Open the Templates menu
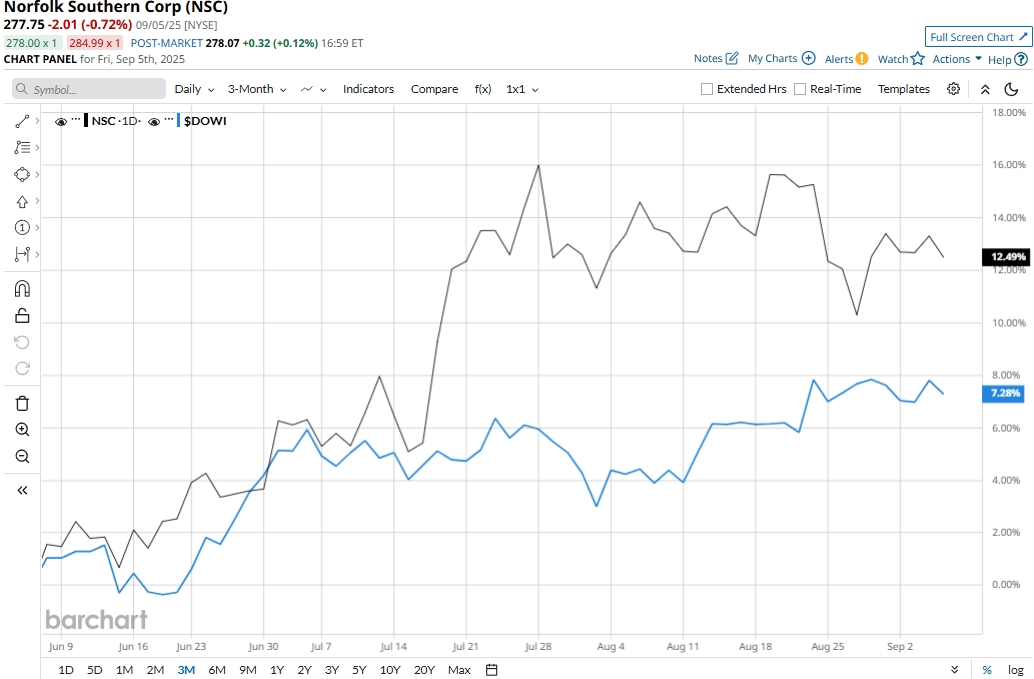The image size is (1034, 679). click(x=903, y=89)
